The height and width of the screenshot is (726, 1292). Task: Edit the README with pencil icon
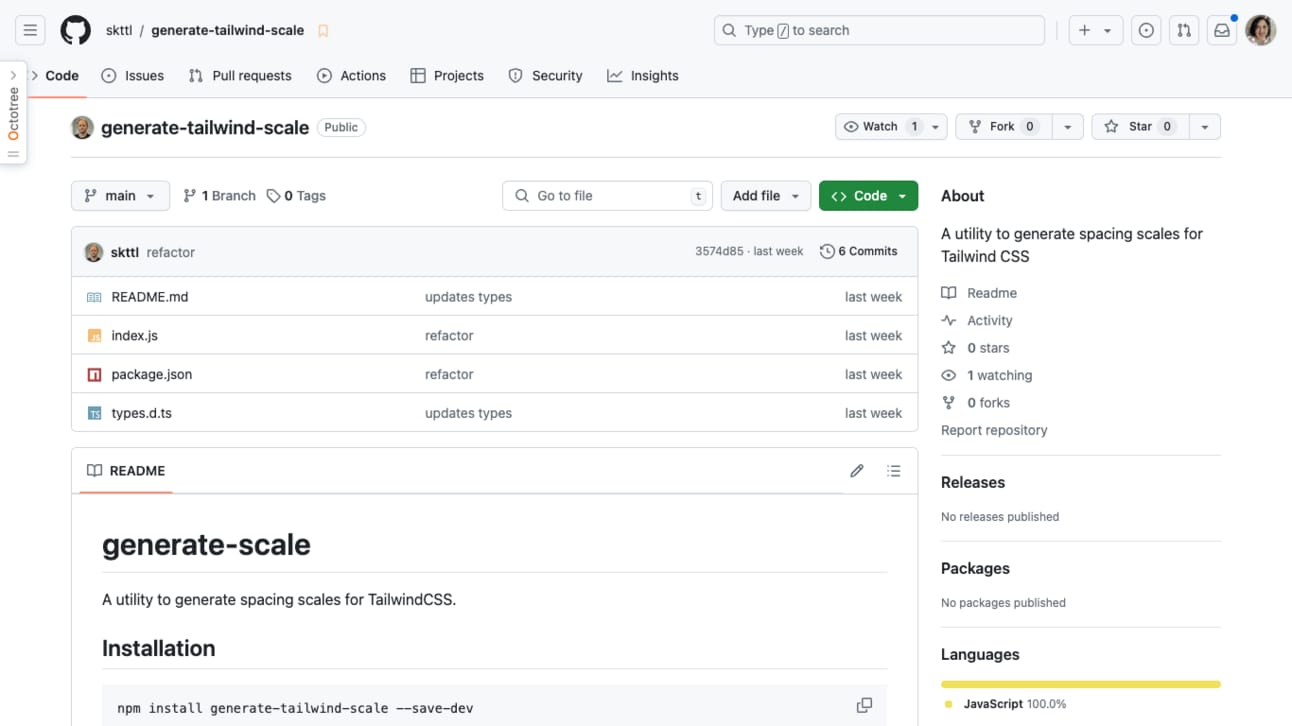857,471
